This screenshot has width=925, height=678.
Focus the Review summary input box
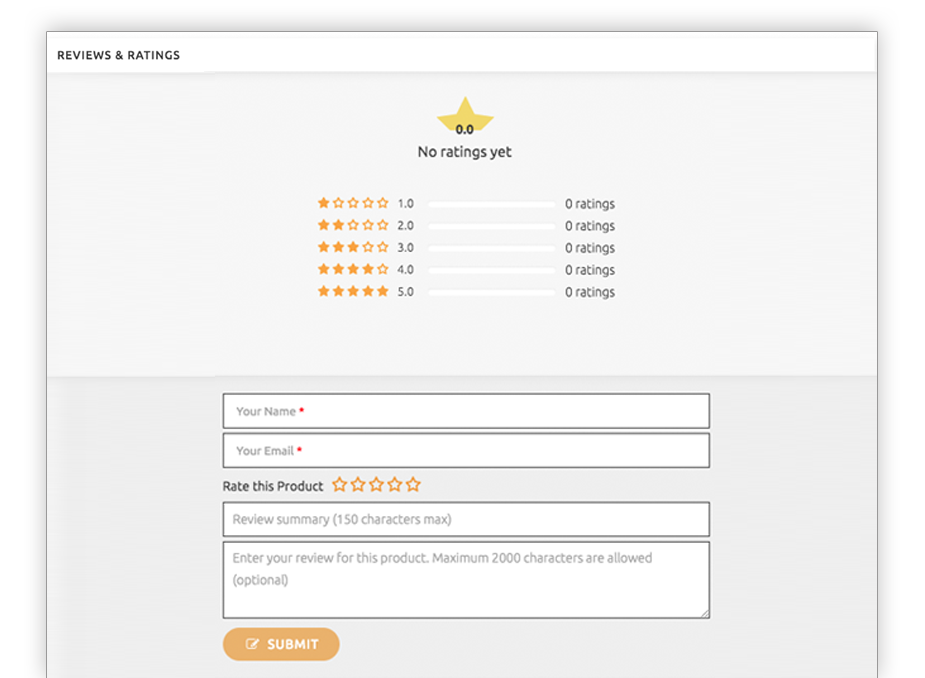click(x=466, y=519)
